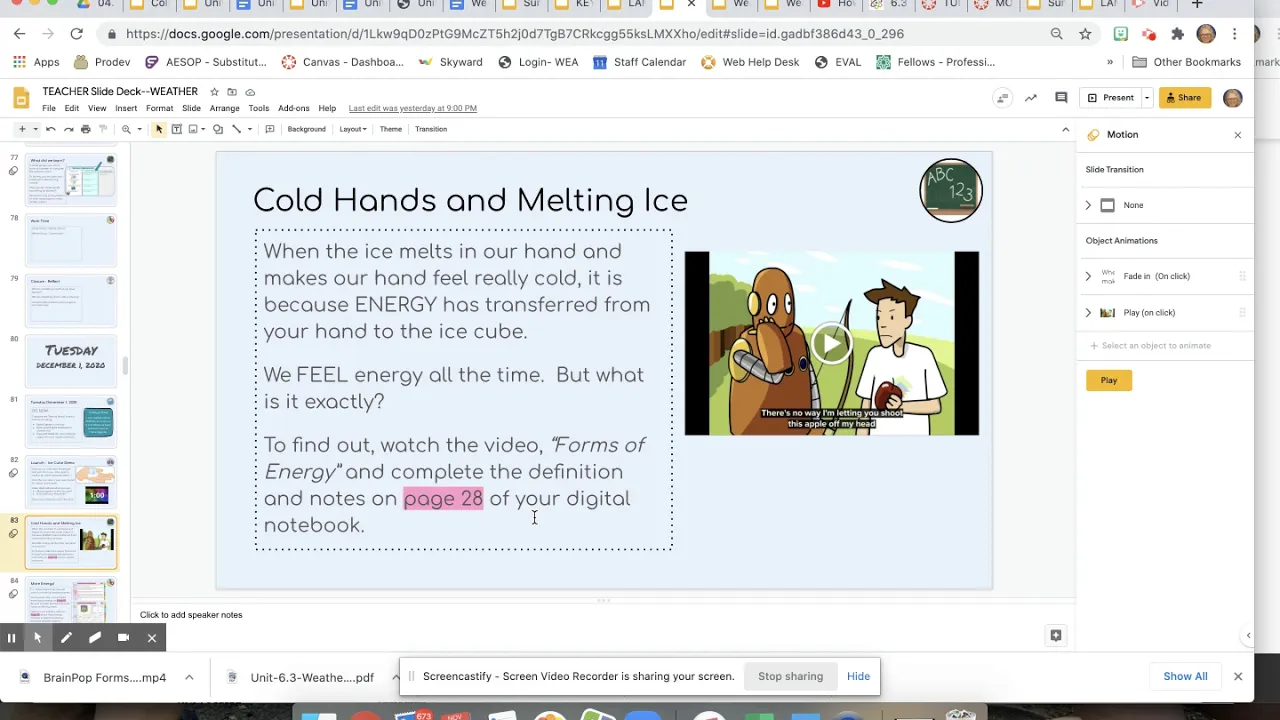
Task: Open the Shape tool
Action: [217, 129]
